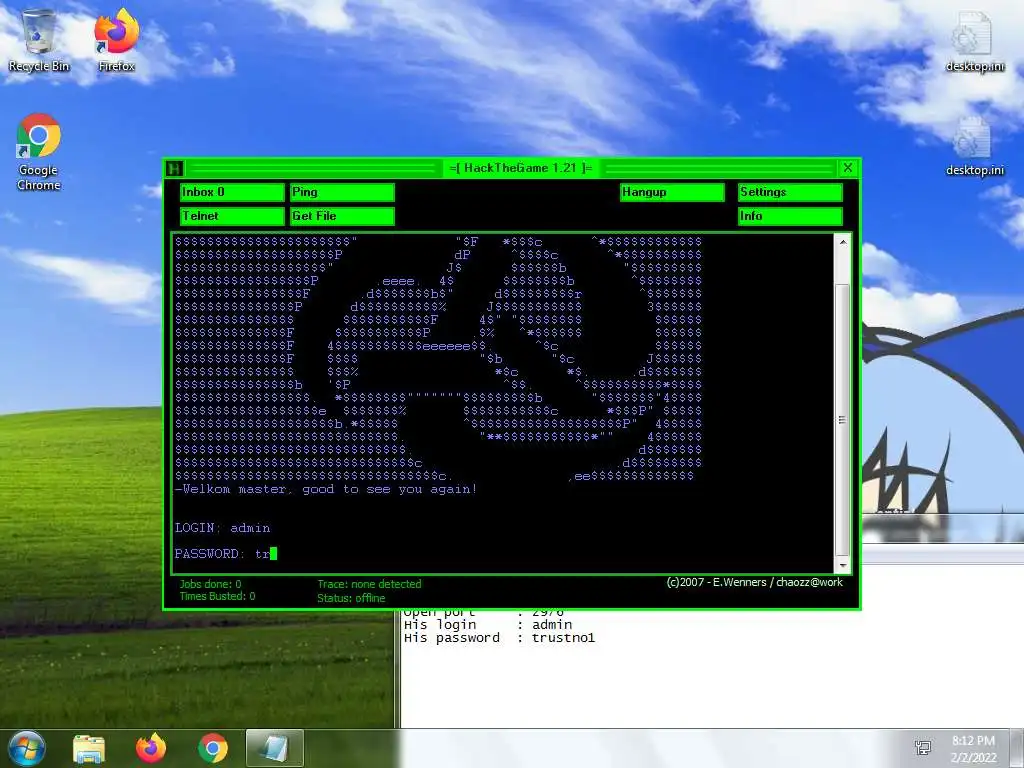Click the Status: offline text

pos(351,598)
